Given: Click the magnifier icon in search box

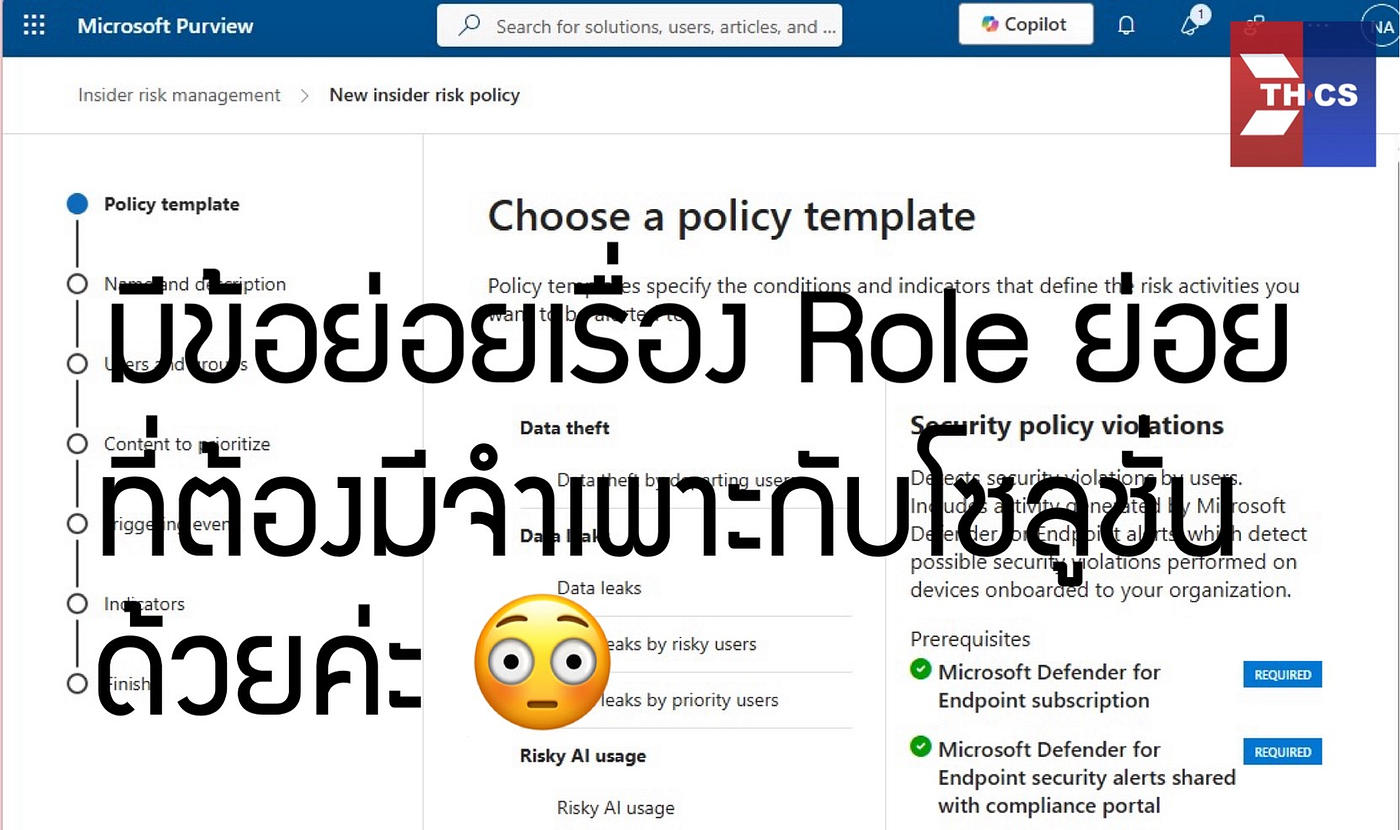Looking at the screenshot, I should (469, 26).
